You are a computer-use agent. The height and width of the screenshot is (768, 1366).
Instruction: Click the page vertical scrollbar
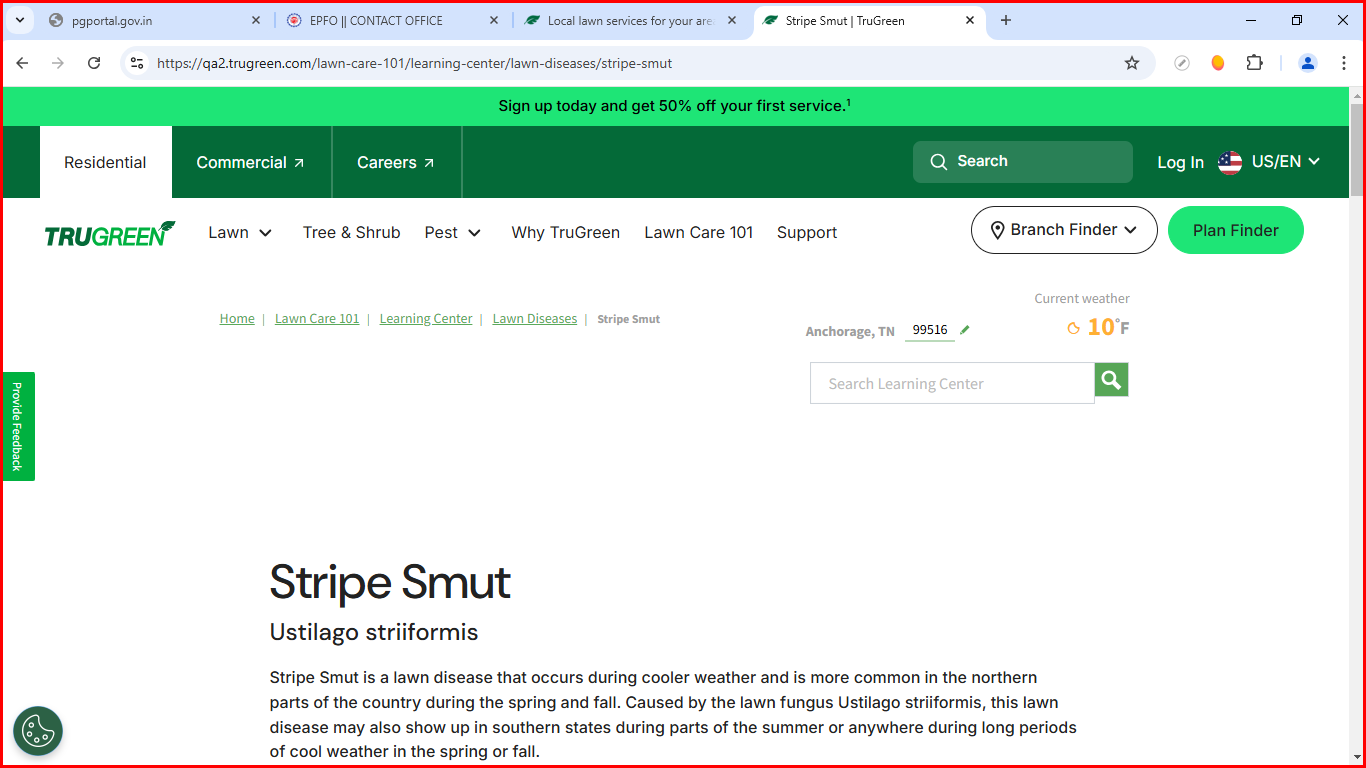click(x=1357, y=150)
